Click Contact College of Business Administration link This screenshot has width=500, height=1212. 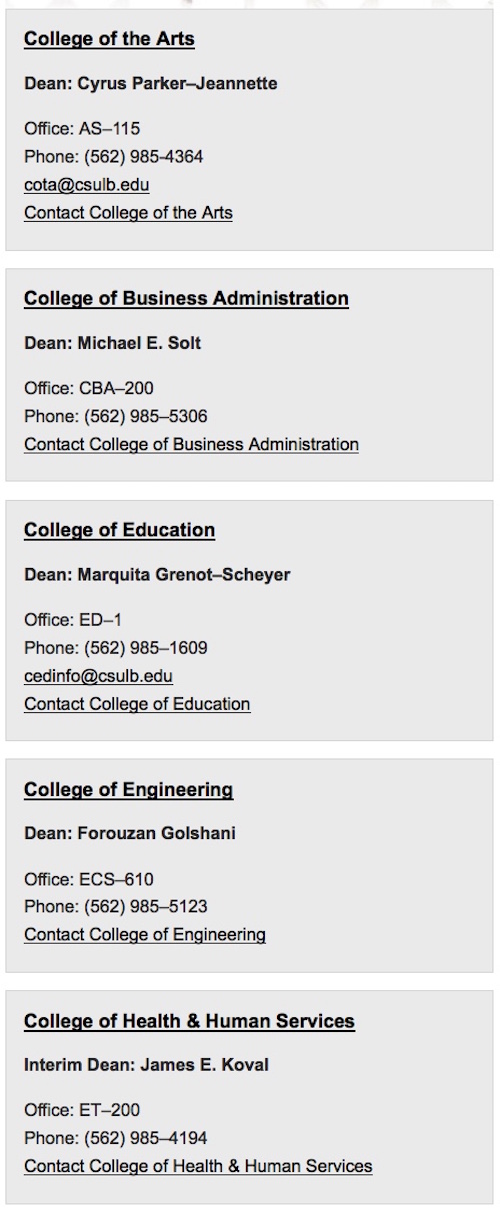(191, 444)
